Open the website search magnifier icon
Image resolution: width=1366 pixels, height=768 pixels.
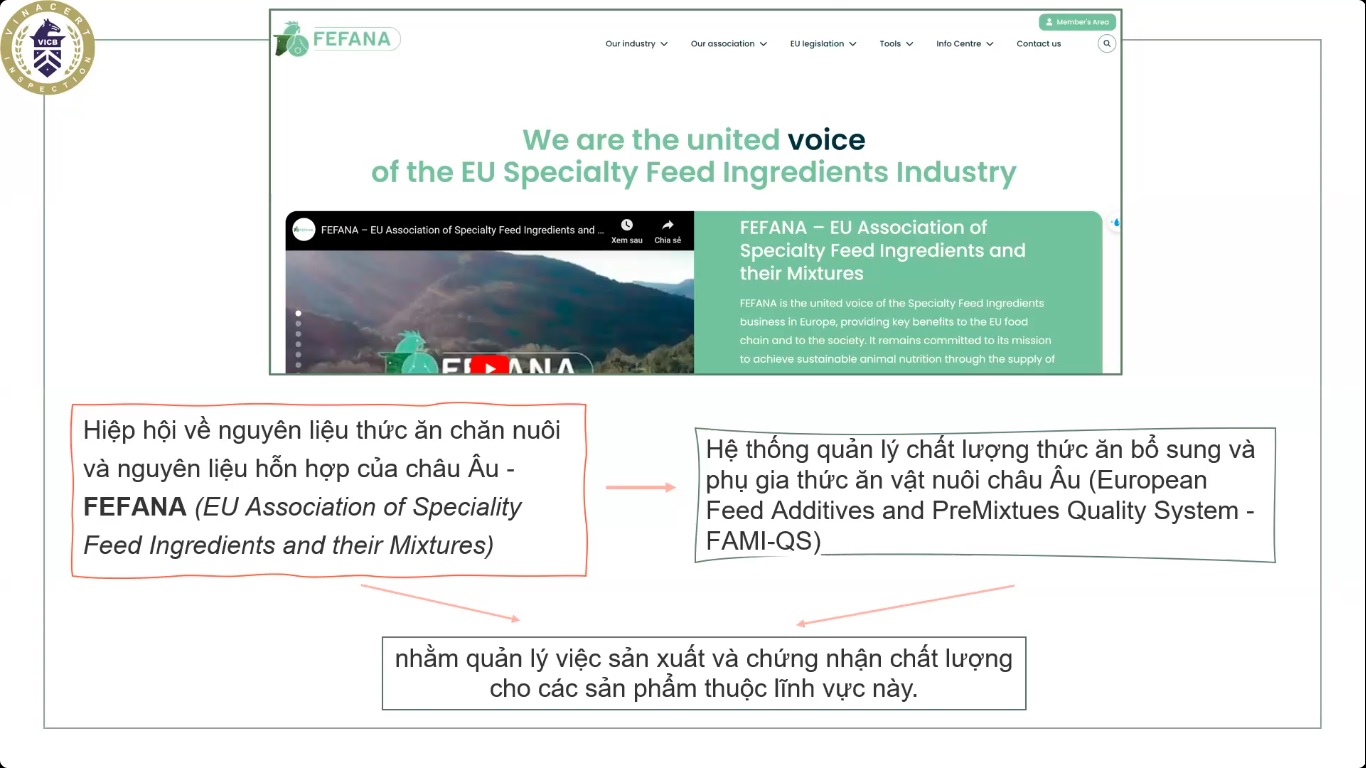pos(1106,43)
